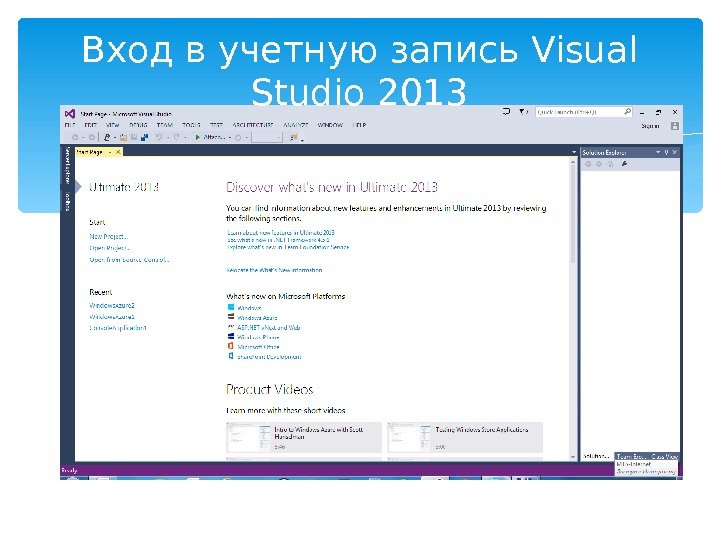Image resolution: width=720 pixels, height=540 pixels.
Task: Click the Solution Explorer Forward icon
Action: [599, 164]
